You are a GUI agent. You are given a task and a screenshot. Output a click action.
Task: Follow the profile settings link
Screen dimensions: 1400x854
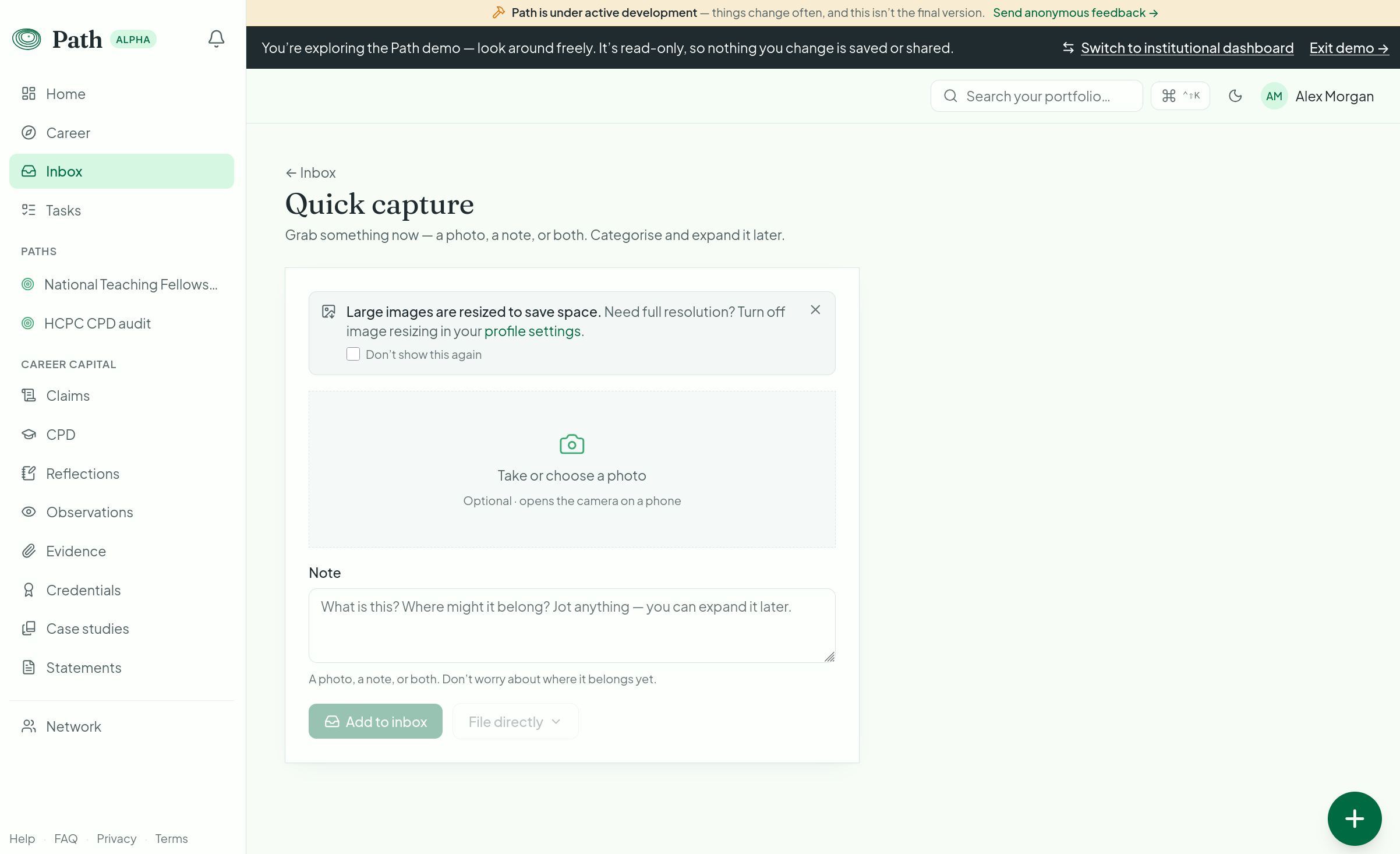pos(532,331)
